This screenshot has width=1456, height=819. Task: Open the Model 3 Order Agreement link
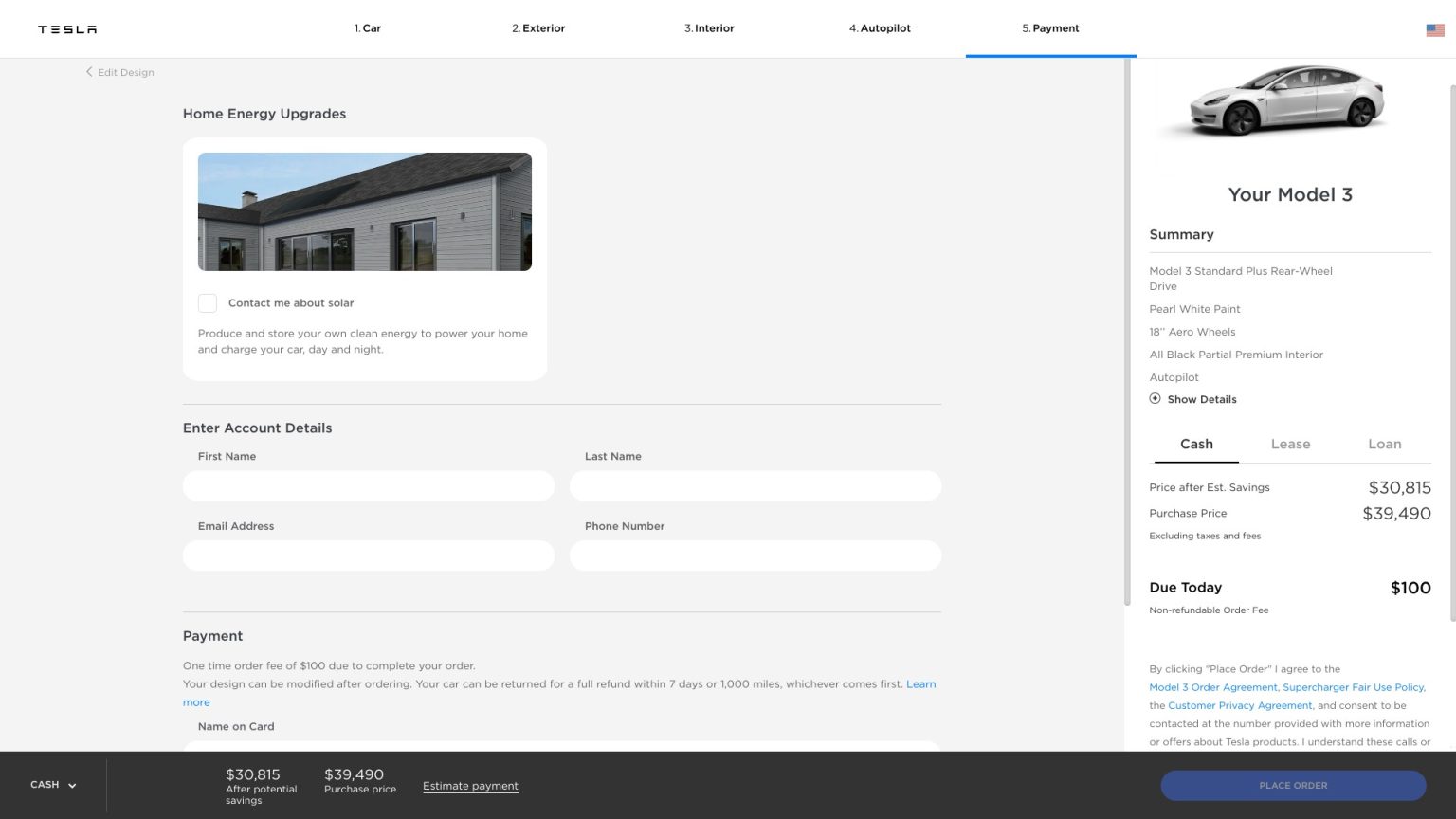(1212, 687)
